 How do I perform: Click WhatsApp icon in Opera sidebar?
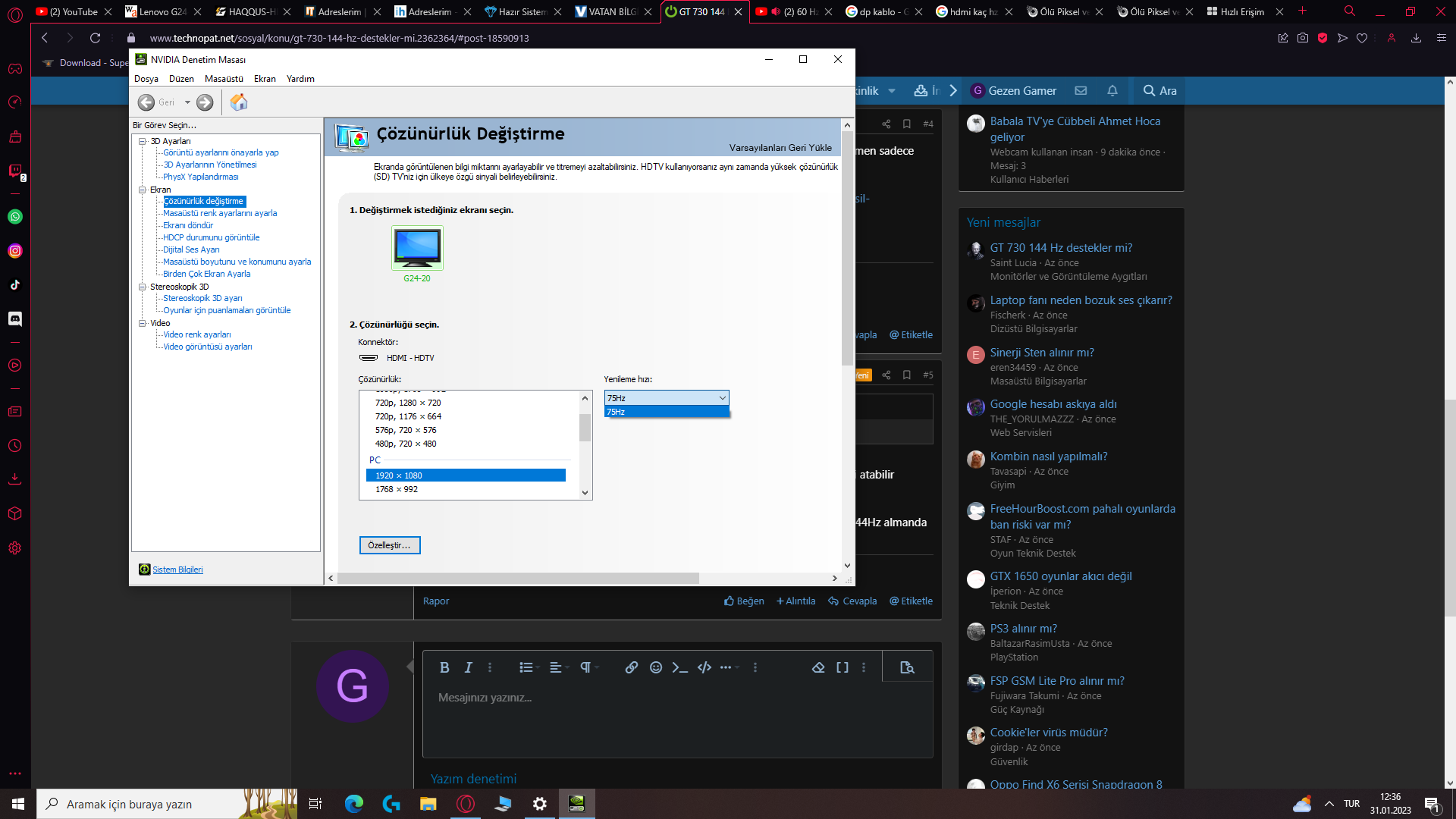15,217
